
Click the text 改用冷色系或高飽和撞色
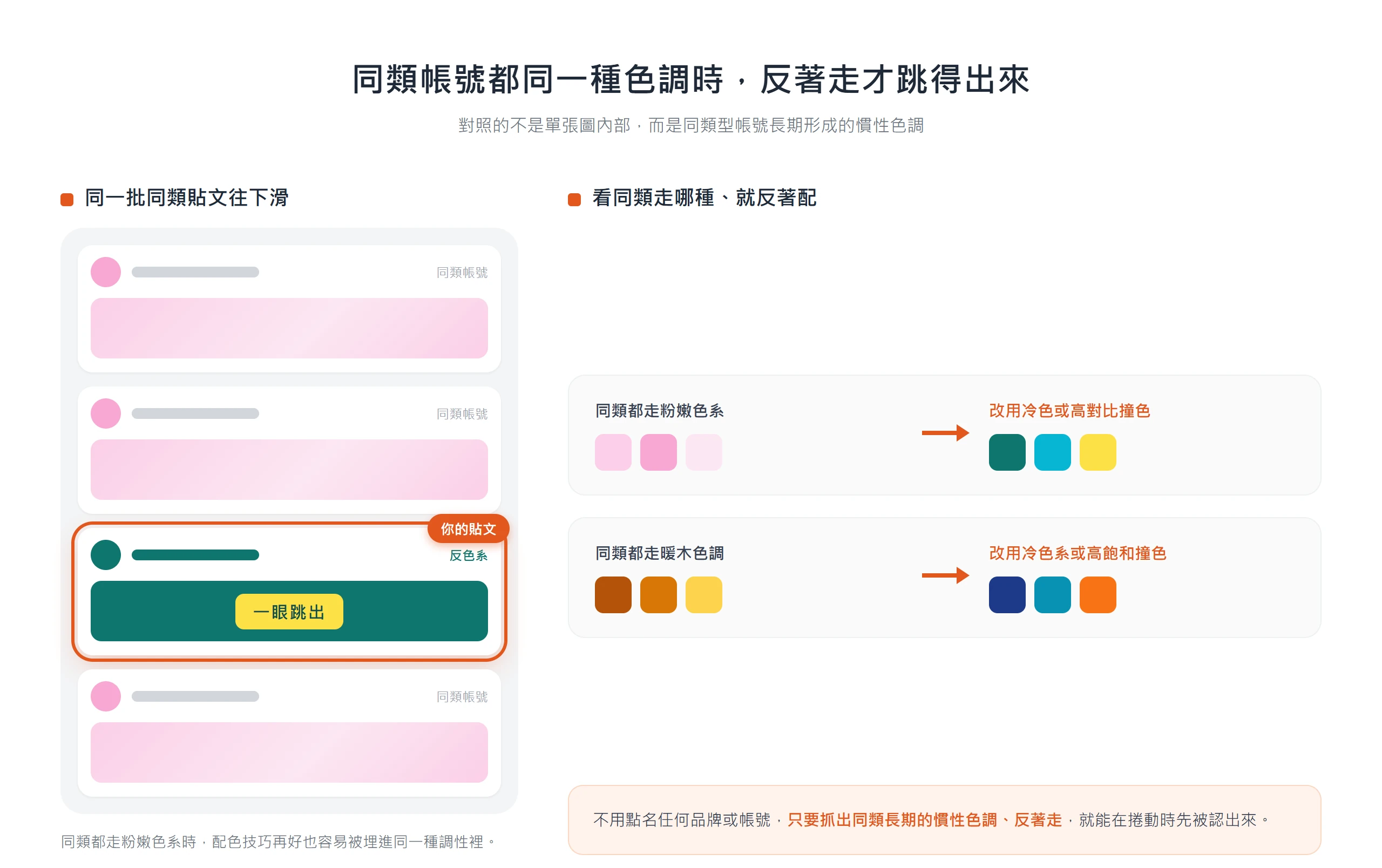point(1078,553)
